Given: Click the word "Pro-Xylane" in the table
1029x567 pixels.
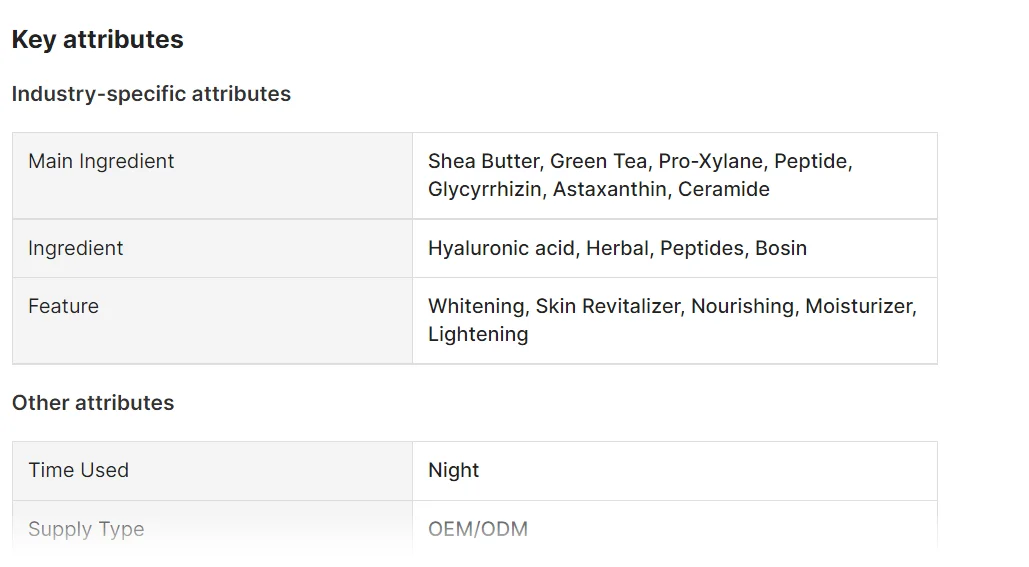Looking at the screenshot, I should [x=710, y=161].
